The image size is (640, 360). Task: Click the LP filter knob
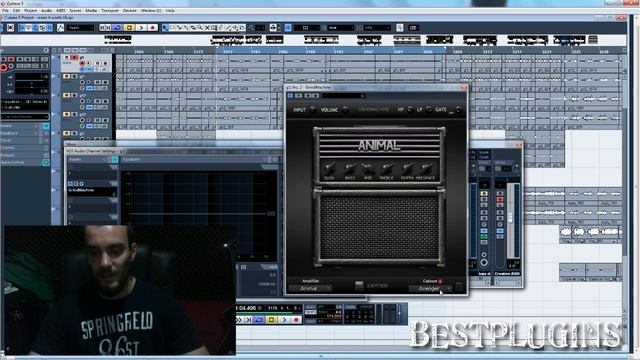[429, 109]
